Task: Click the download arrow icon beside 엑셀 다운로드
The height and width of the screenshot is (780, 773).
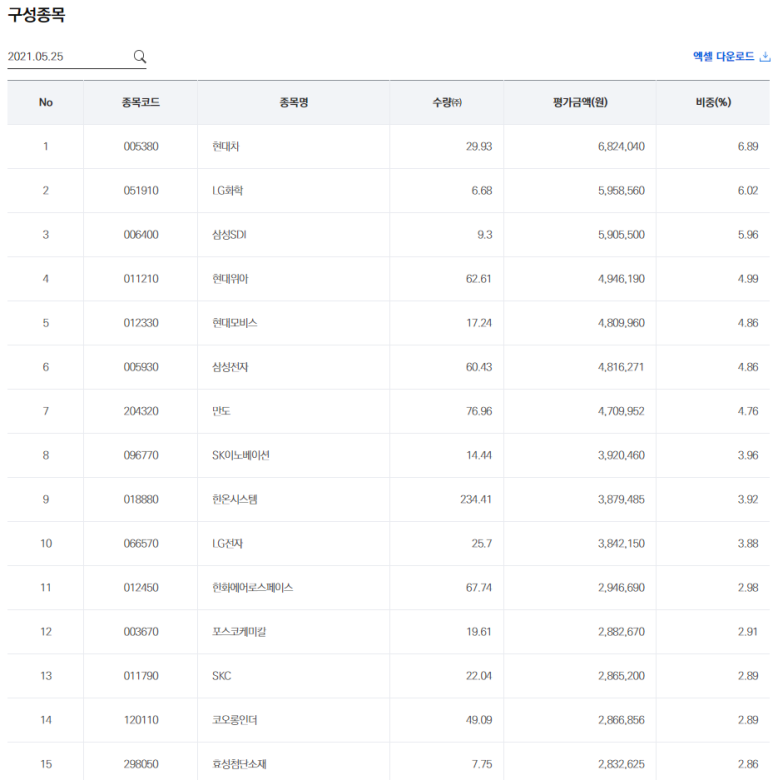Action: [x=765, y=56]
